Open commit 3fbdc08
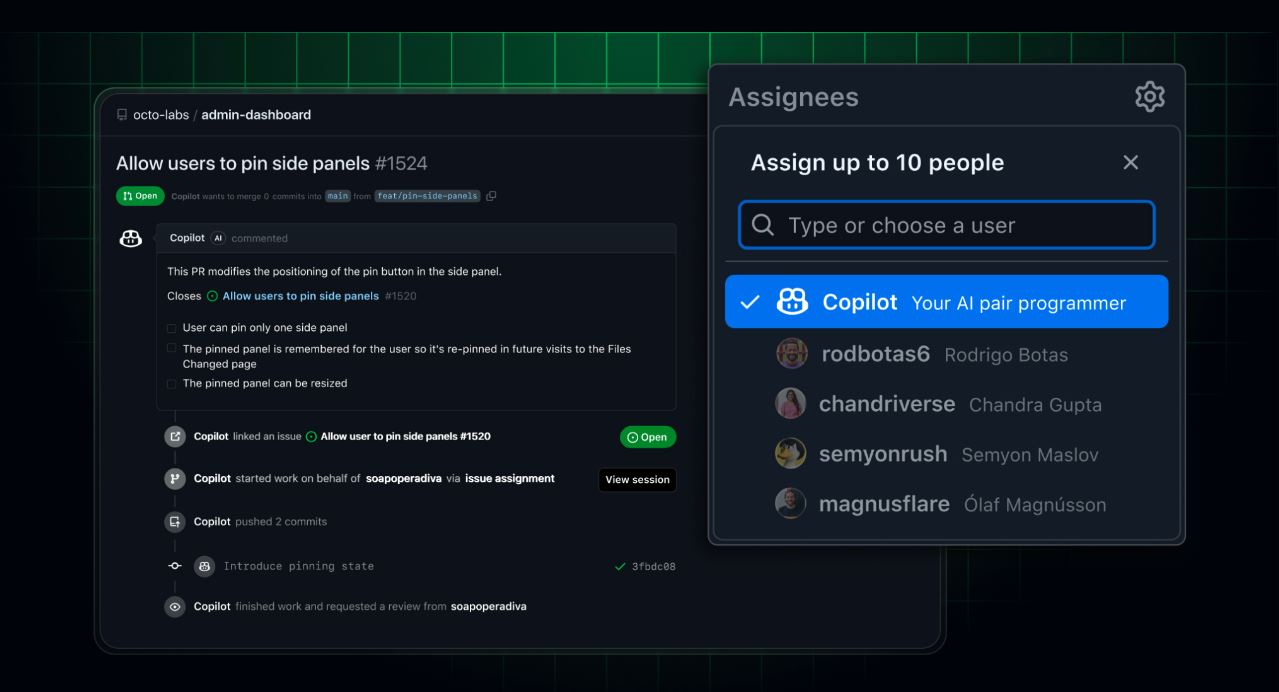Viewport: 1279px width, 692px height. [654, 566]
